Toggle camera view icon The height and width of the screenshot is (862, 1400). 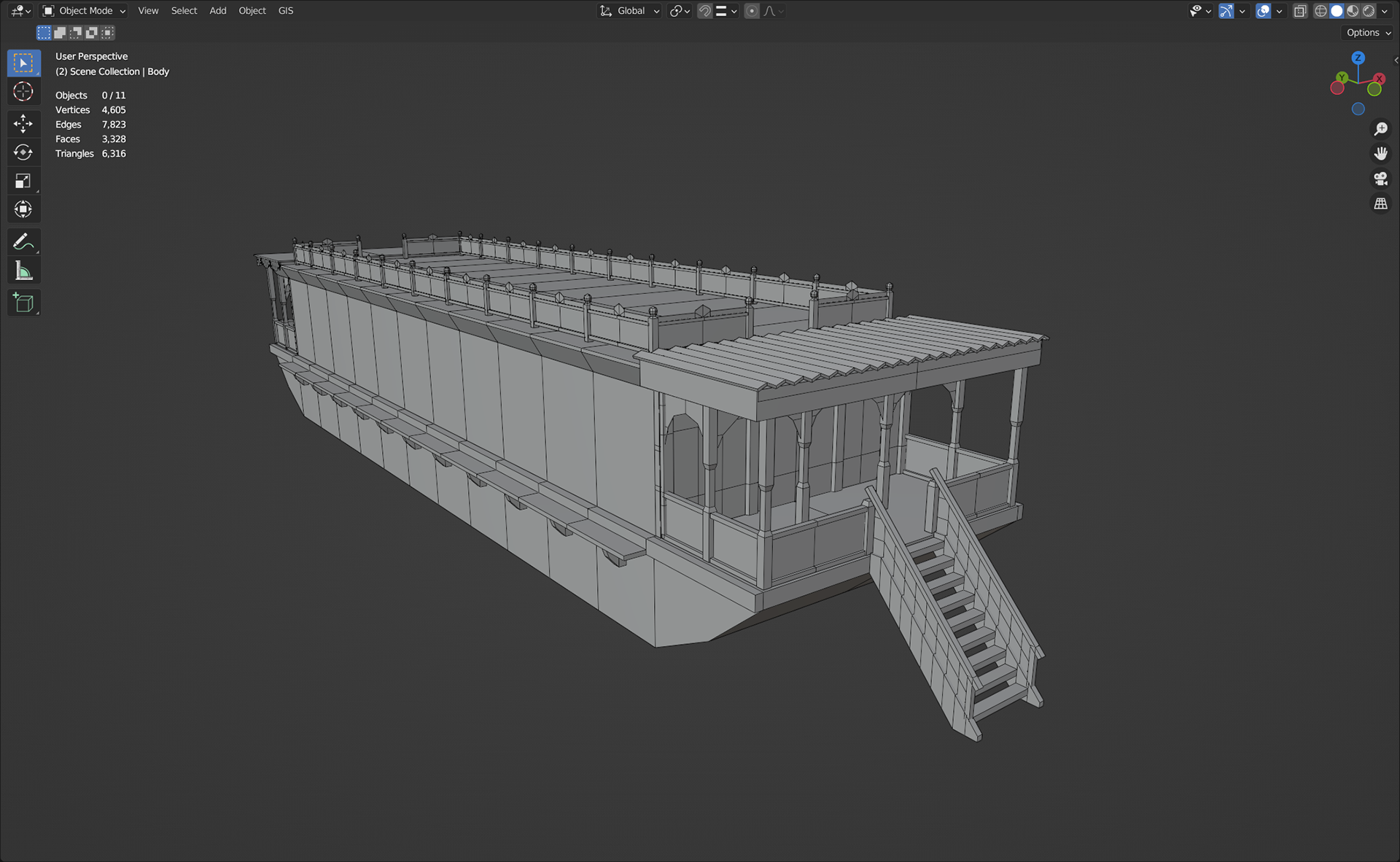1380,179
